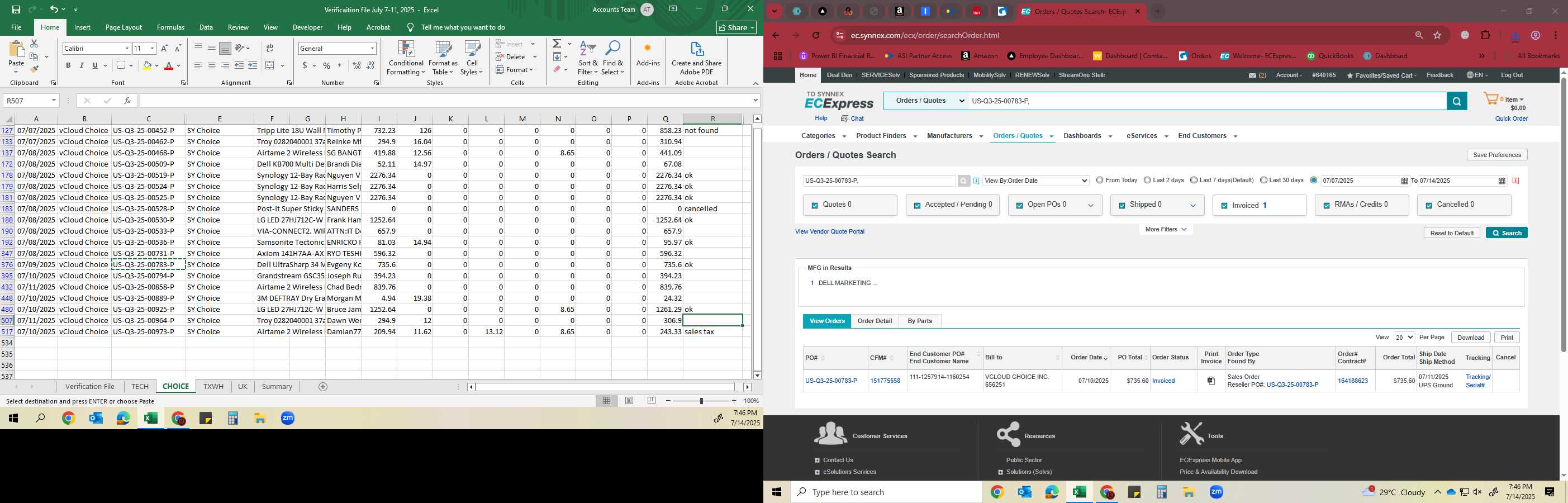The image size is (1568, 503).
Task: Open the CFM# 151775558 link
Action: click(885, 381)
